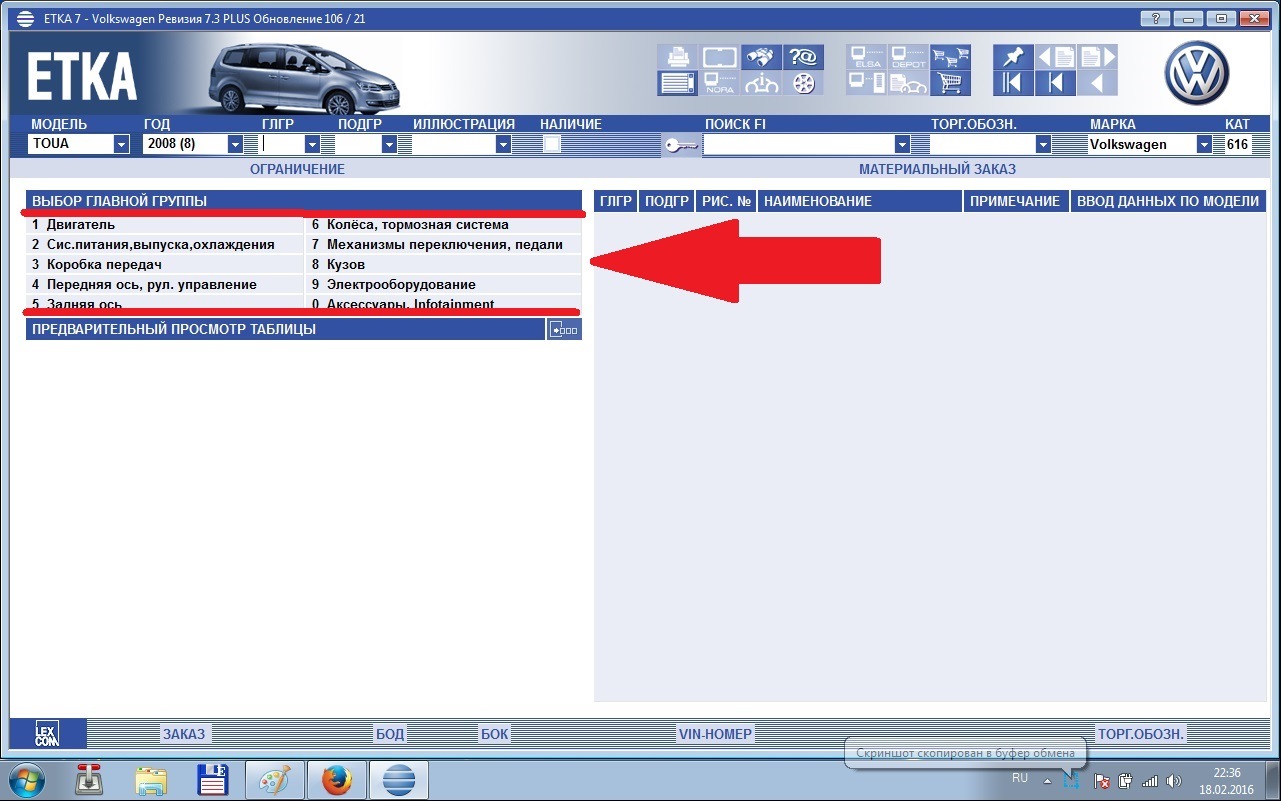
Task: Expand the ТОРГ.ОБОЗН. dropdown at top
Action: click(x=1043, y=144)
